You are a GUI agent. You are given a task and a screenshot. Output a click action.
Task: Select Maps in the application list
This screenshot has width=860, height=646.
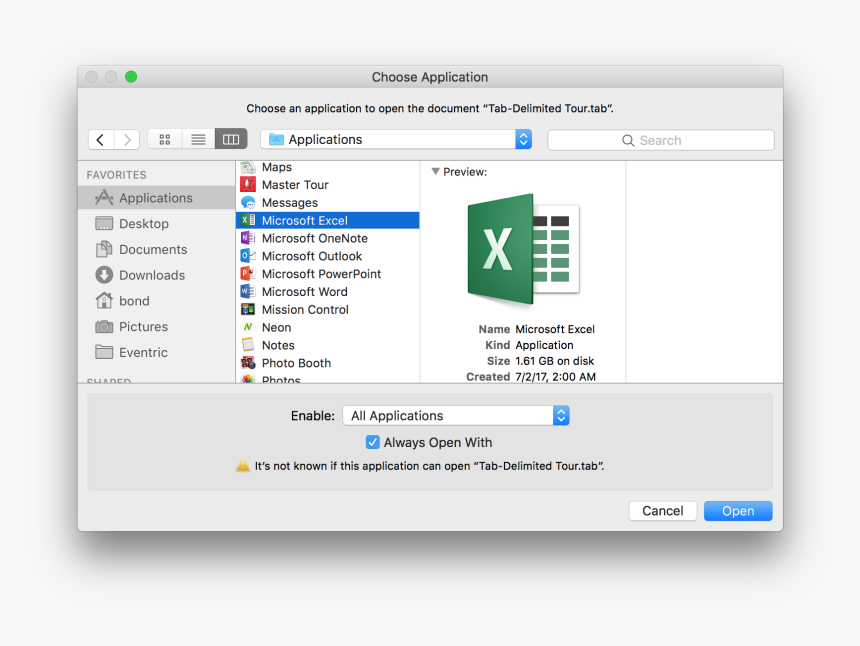tap(327, 167)
